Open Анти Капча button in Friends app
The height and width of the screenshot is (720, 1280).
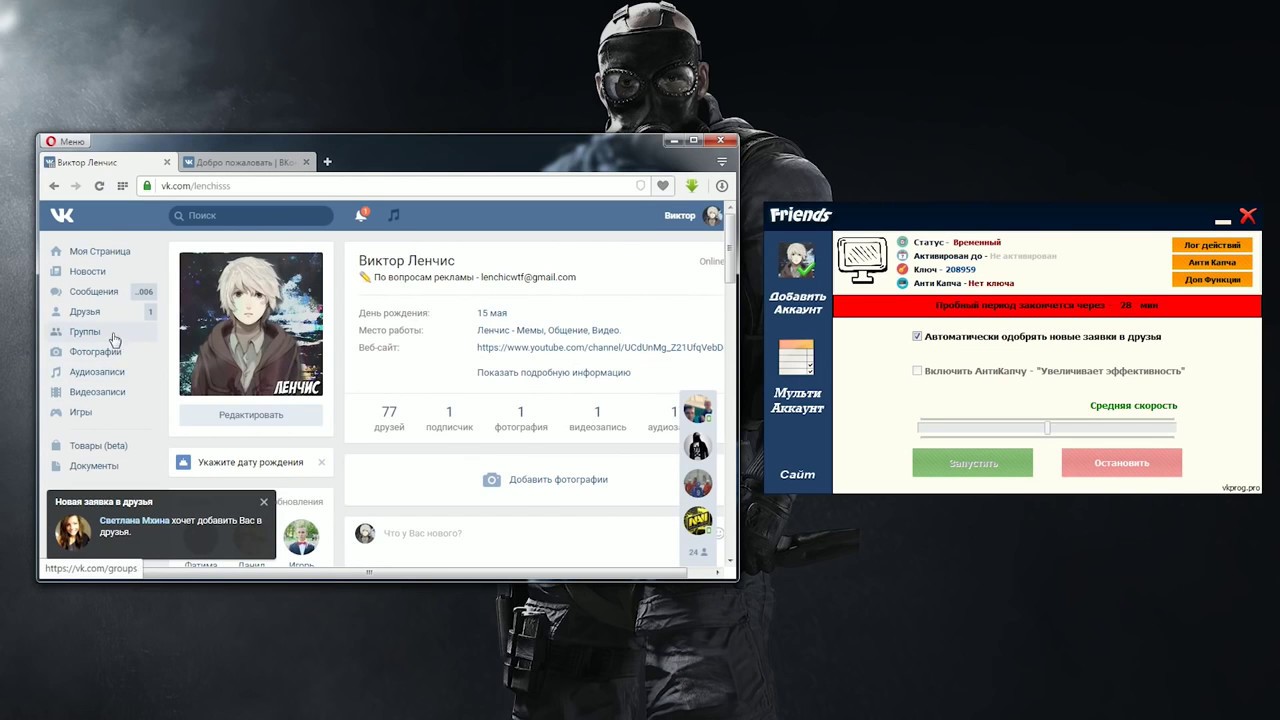pos(1212,262)
